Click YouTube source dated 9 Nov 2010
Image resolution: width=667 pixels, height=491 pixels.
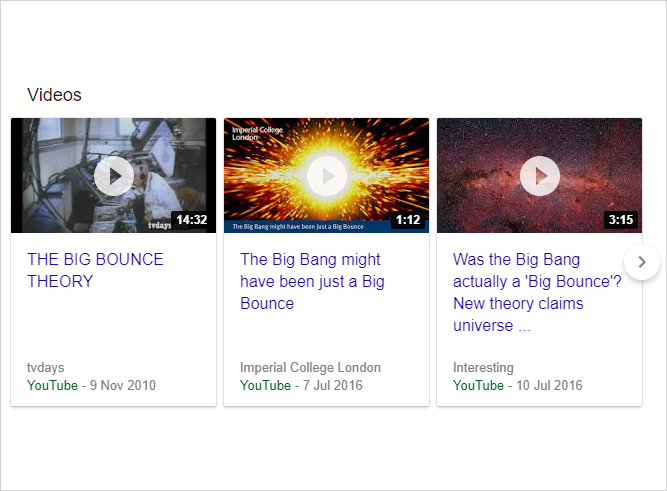tap(52, 385)
